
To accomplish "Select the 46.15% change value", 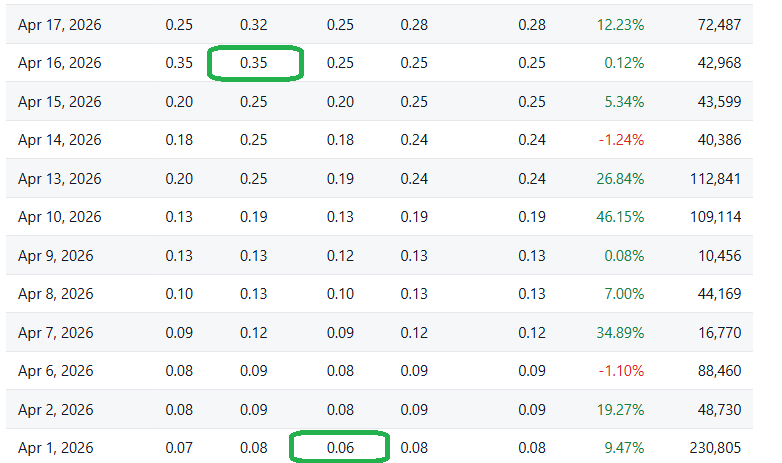I will tap(620, 217).
